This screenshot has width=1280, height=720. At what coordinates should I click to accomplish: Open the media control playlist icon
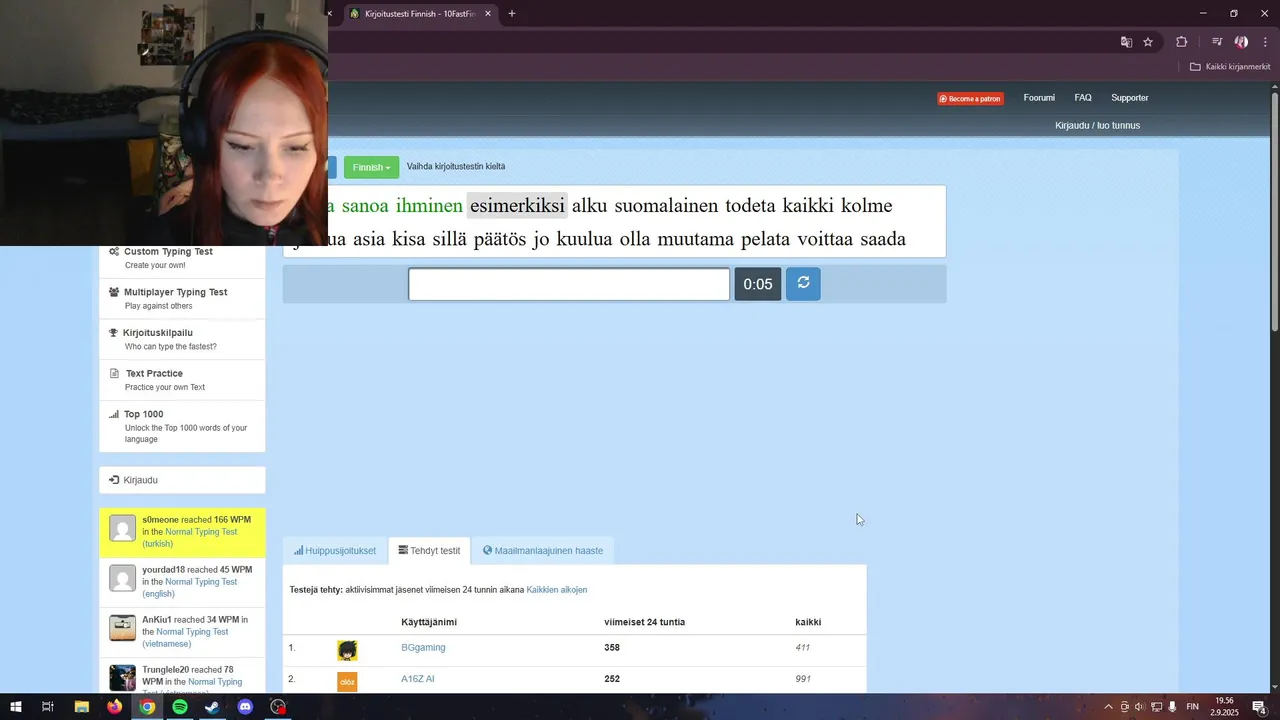[x=1216, y=42]
